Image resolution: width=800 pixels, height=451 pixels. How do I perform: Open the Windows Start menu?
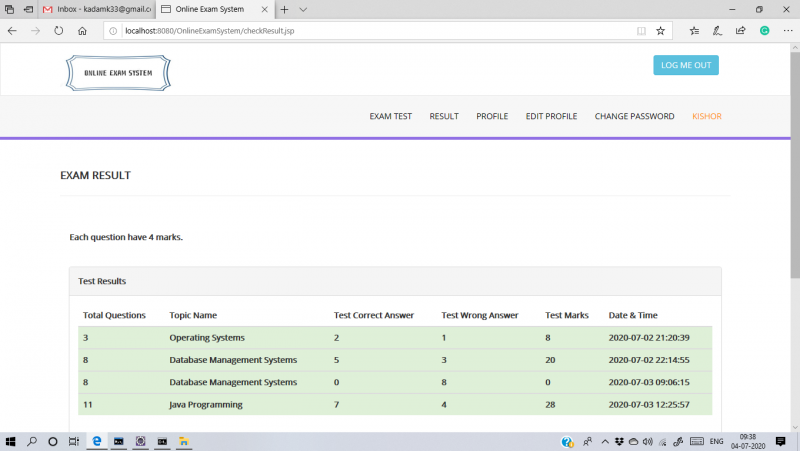(x=10, y=442)
